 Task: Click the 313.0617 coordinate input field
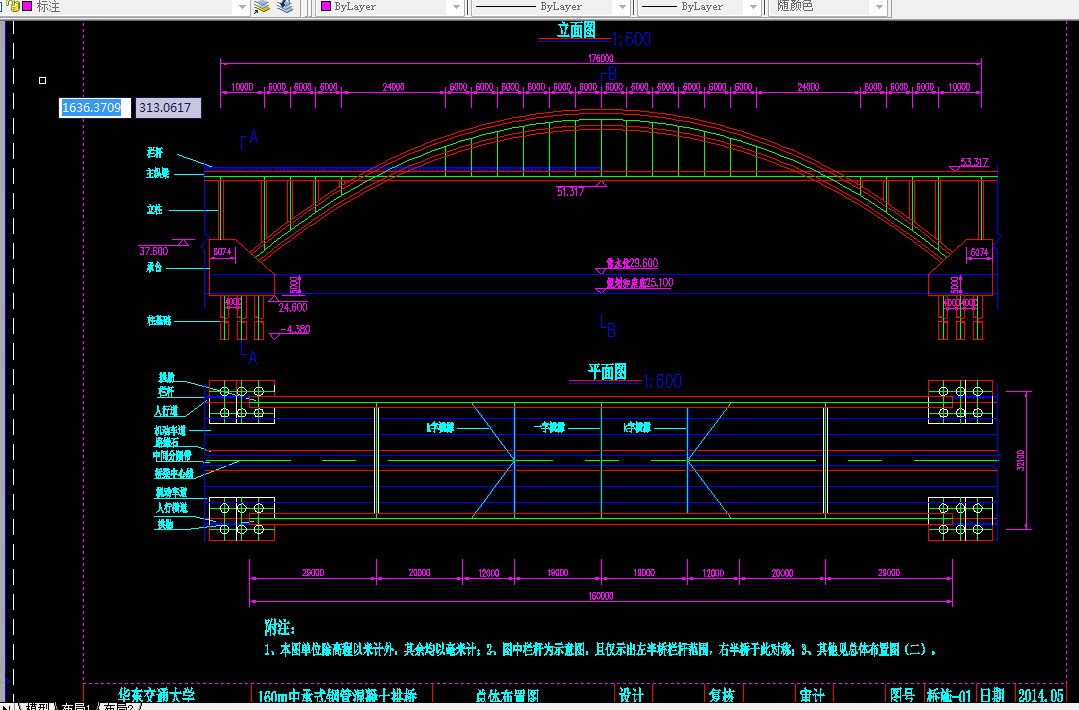[x=167, y=108]
